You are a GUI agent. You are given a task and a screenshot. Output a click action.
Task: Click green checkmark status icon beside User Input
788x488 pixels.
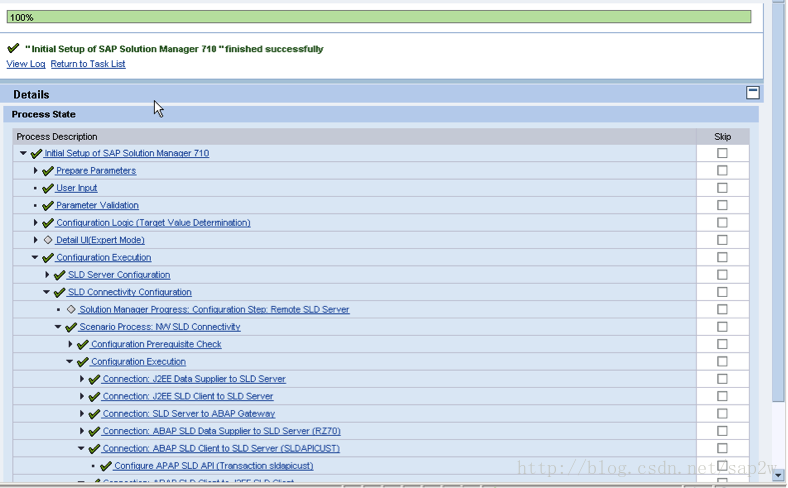point(48,188)
